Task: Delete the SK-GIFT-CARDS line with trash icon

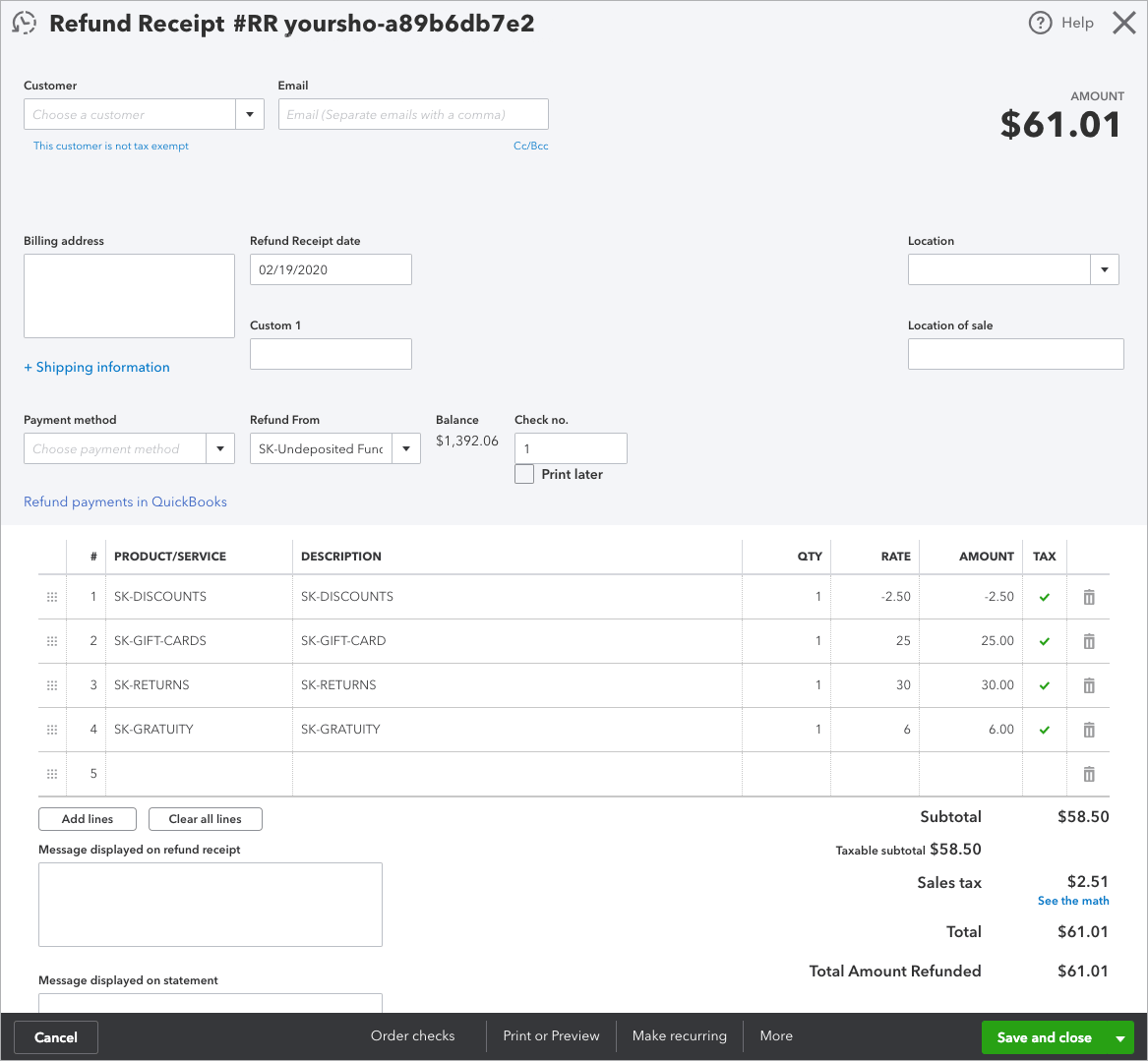Action: (1089, 641)
